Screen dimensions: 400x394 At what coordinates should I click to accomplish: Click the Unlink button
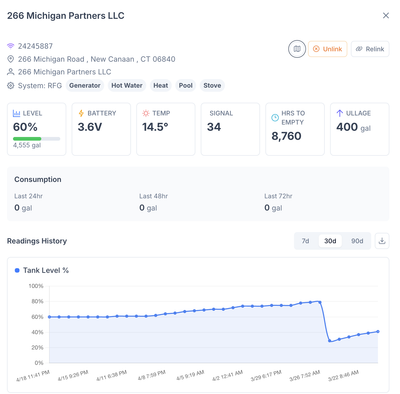(328, 49)
